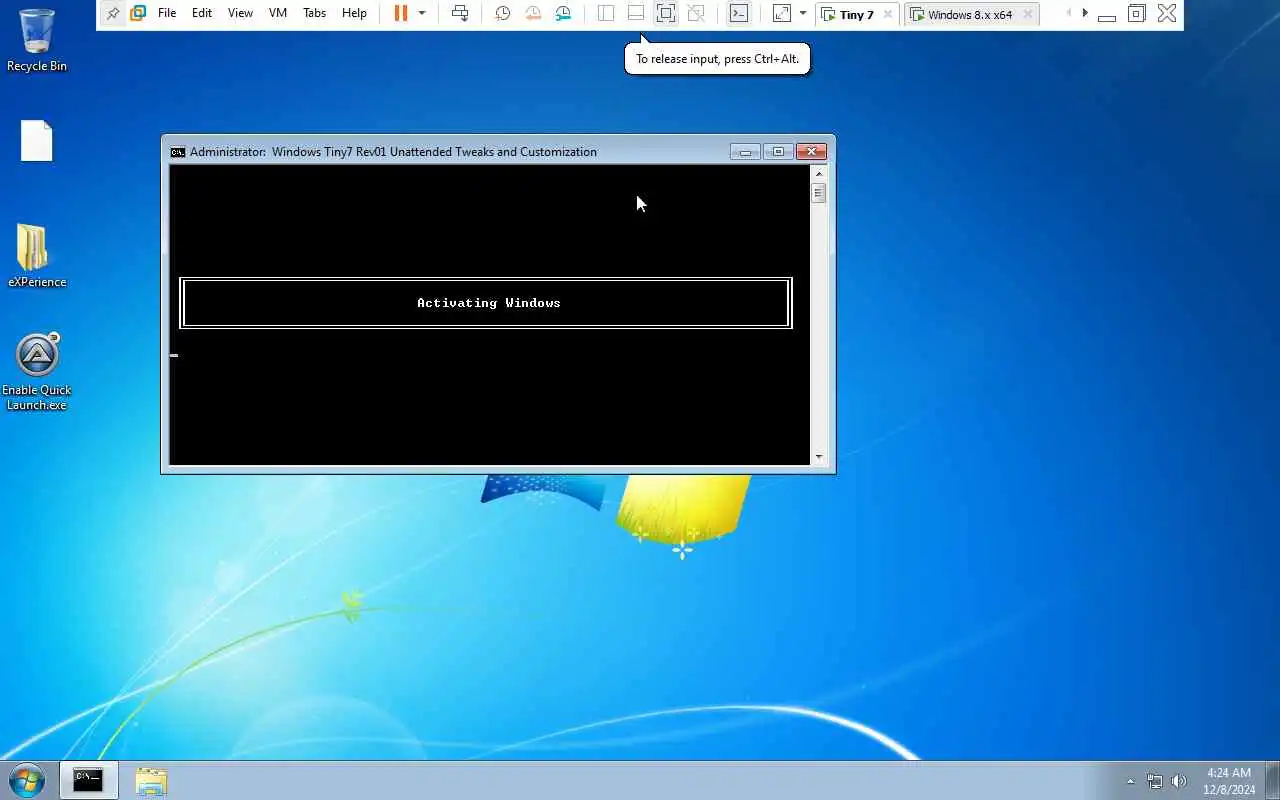Click the tab scroll left arrow
Viewport: 1280px width, 800px height.
point(1069,13)
